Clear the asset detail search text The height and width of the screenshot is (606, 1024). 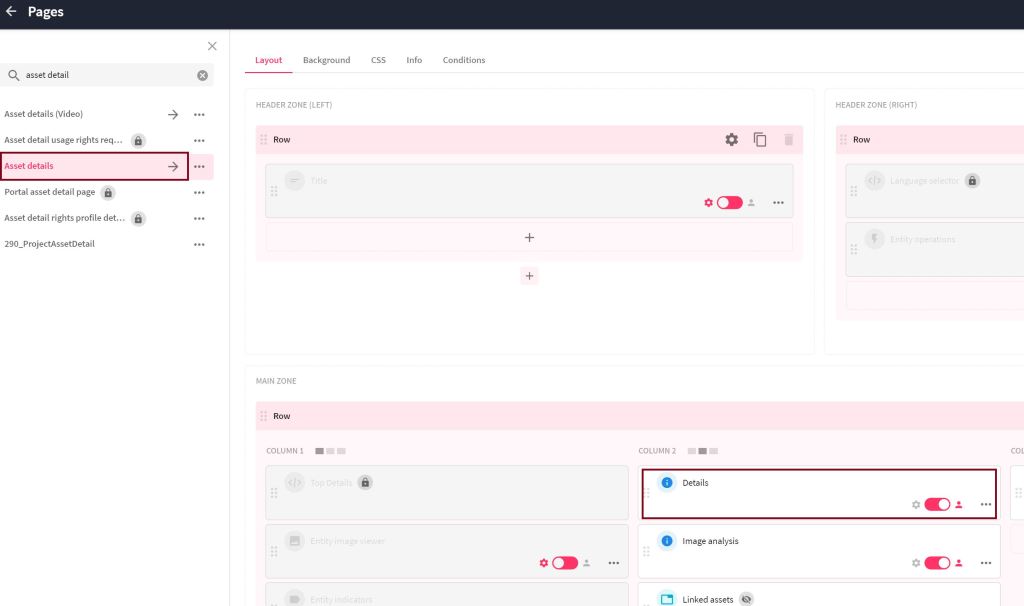point(202,75)
